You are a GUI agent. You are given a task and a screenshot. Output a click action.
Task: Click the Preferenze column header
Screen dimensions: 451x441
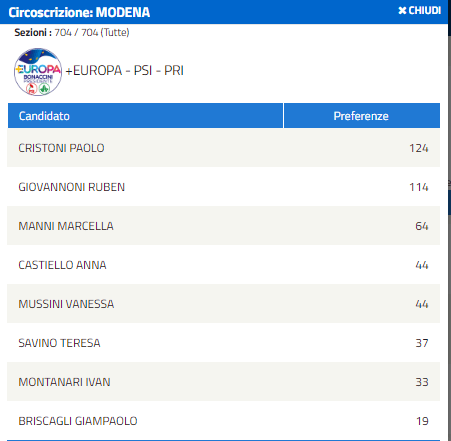pos(362,116)
